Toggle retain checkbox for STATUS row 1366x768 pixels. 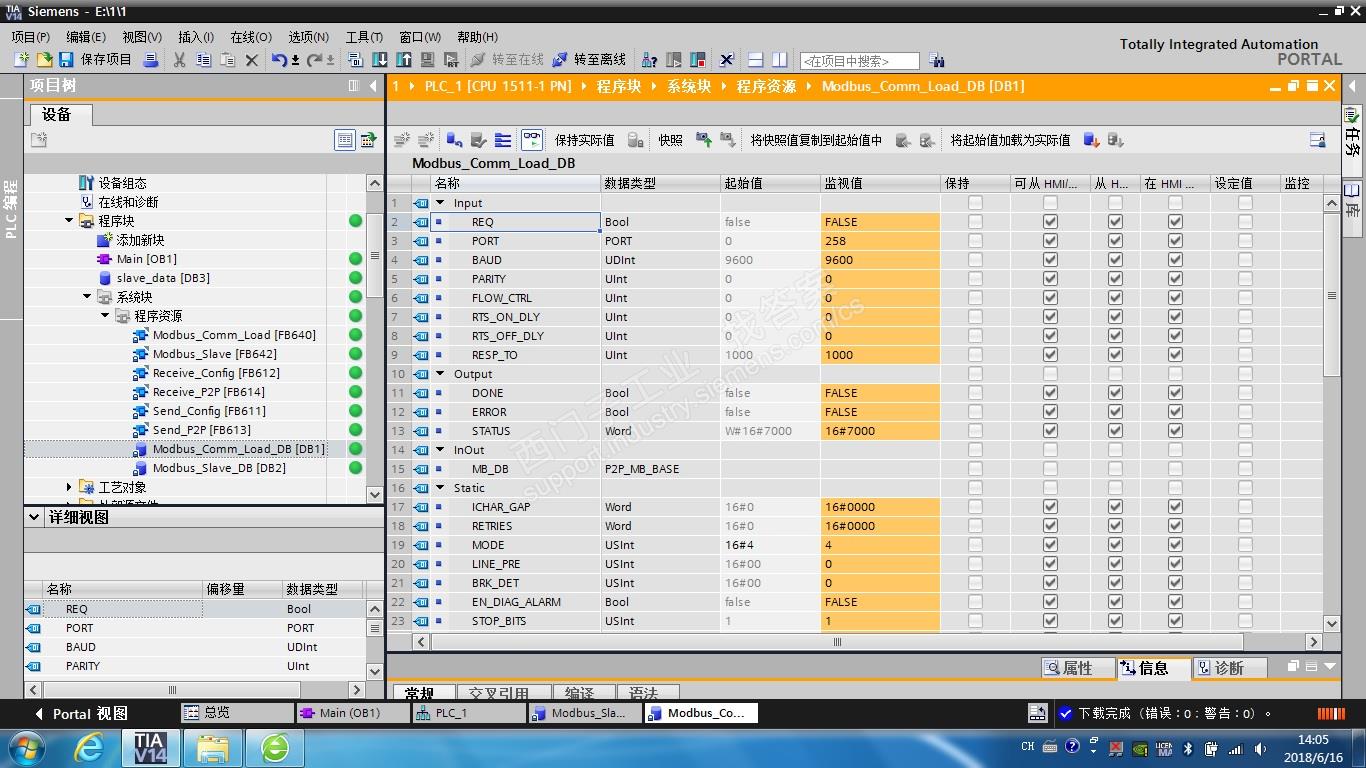point(975,431)
